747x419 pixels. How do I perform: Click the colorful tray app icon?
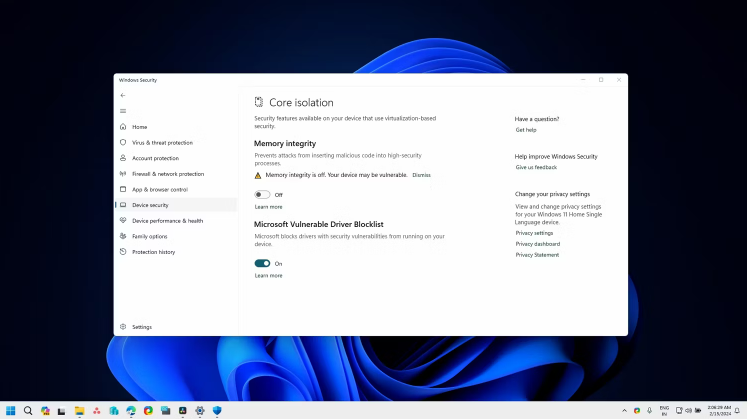637,410
